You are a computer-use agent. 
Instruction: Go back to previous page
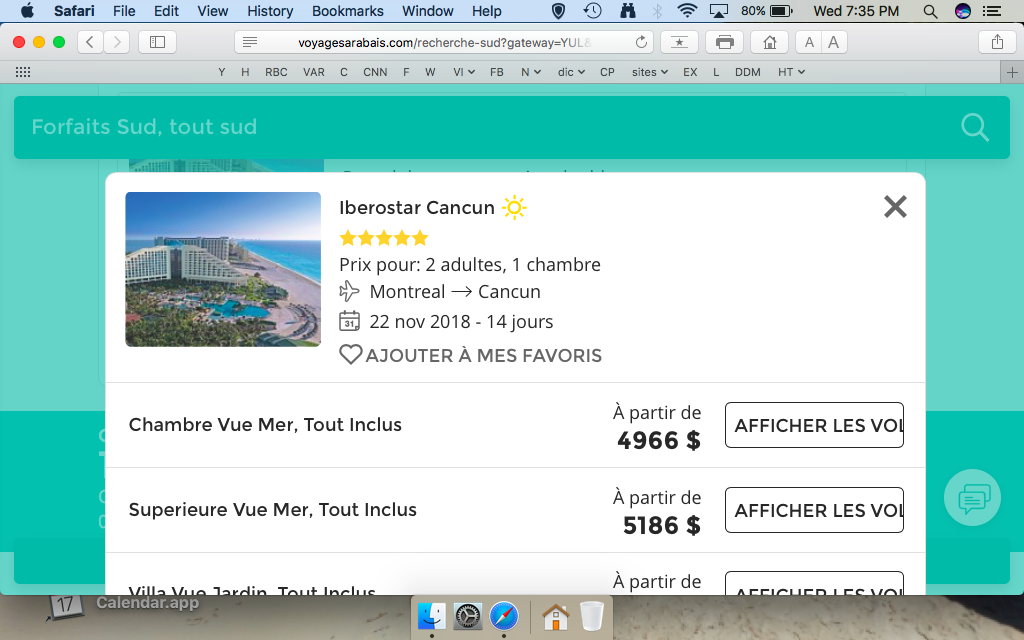[90, 42]
